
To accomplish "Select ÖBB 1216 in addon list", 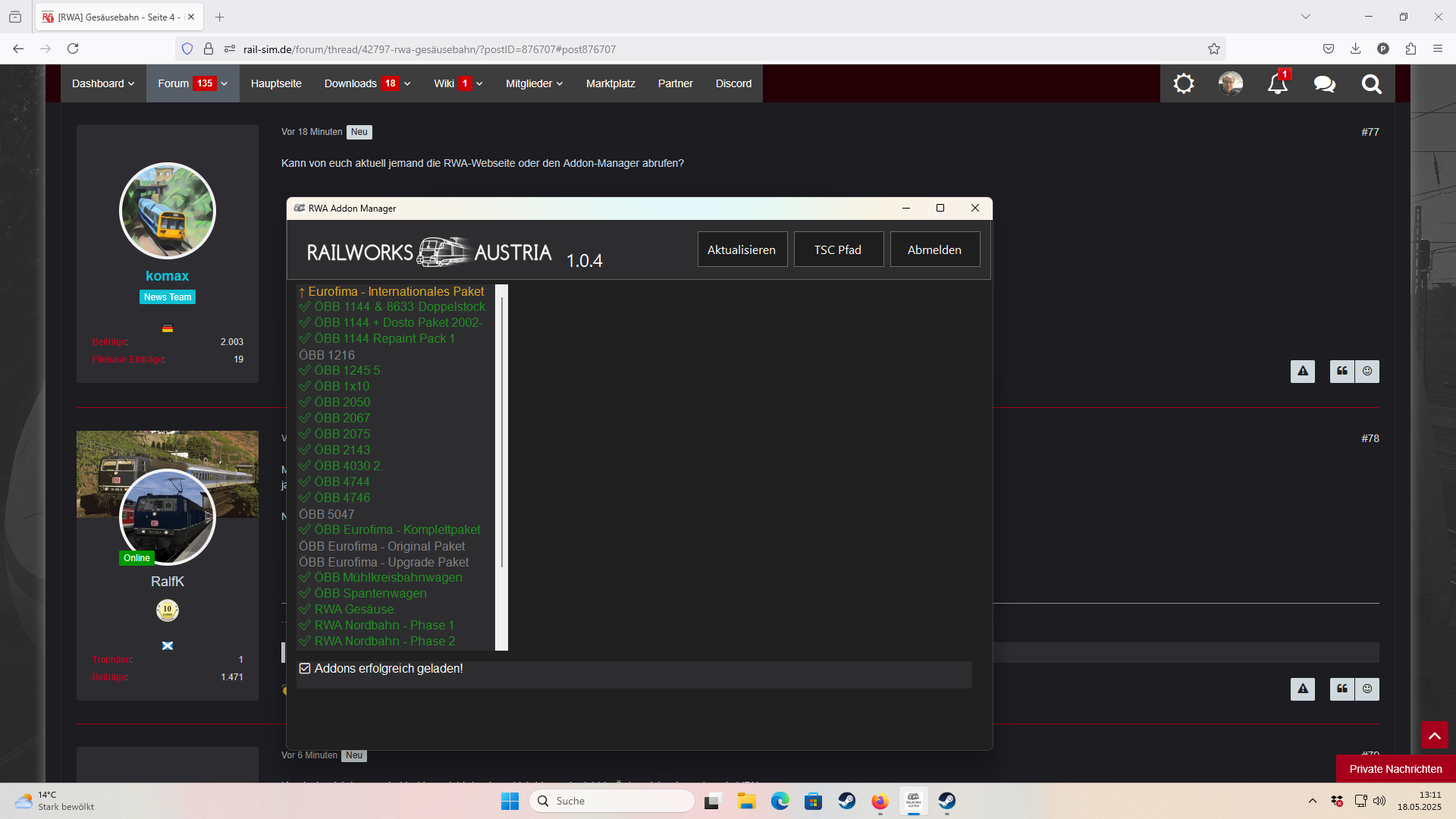I will (x=327, y=355).
